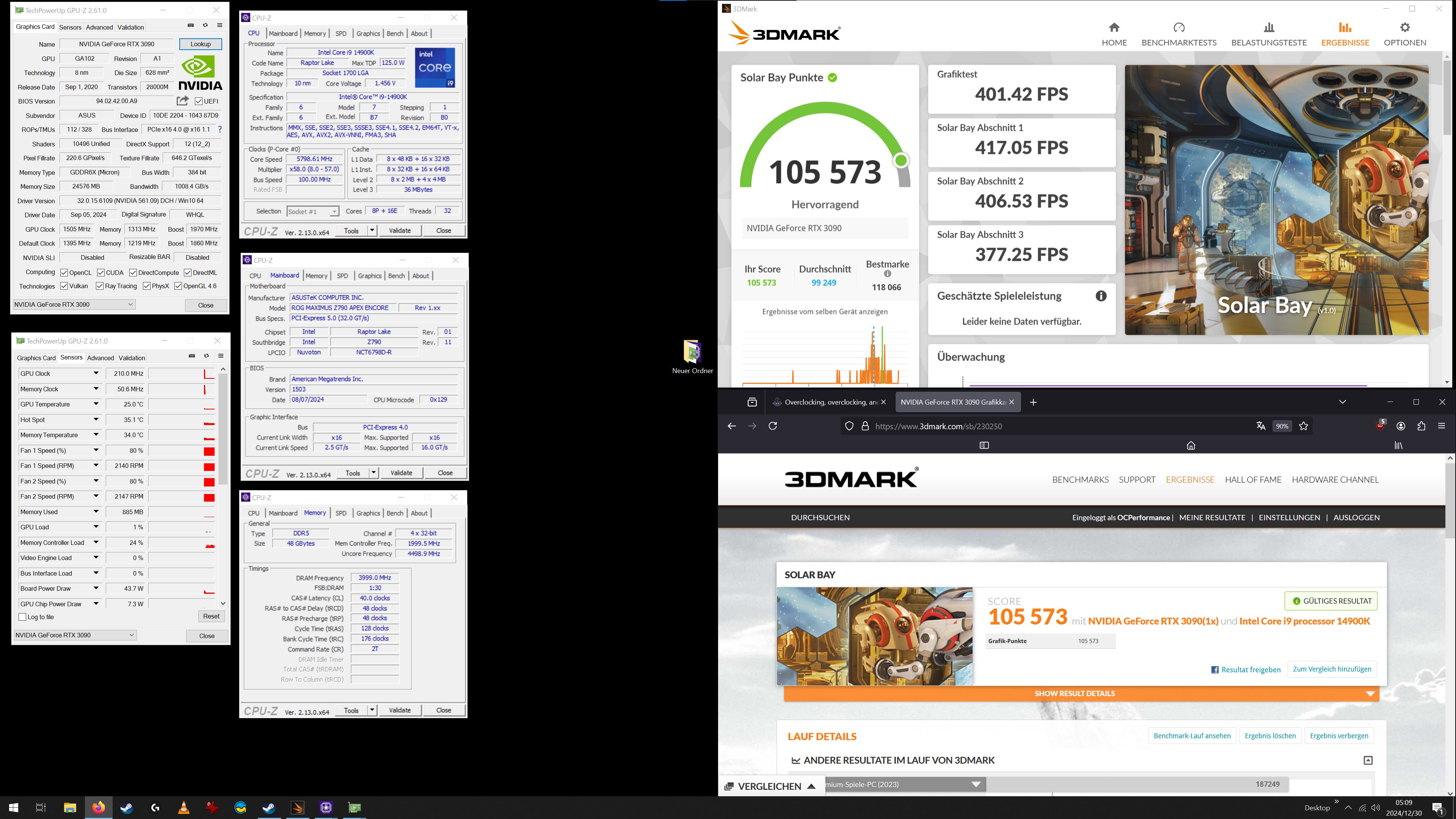
Task: Open new Firefox tab with plus icon
Action: (1033, 402)
